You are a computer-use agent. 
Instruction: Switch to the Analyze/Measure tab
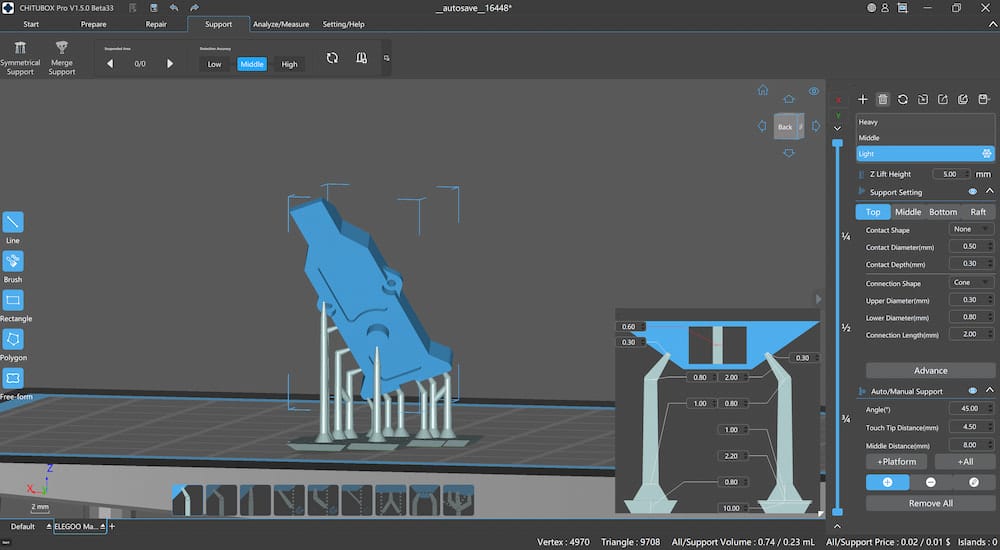click(281, 24)
